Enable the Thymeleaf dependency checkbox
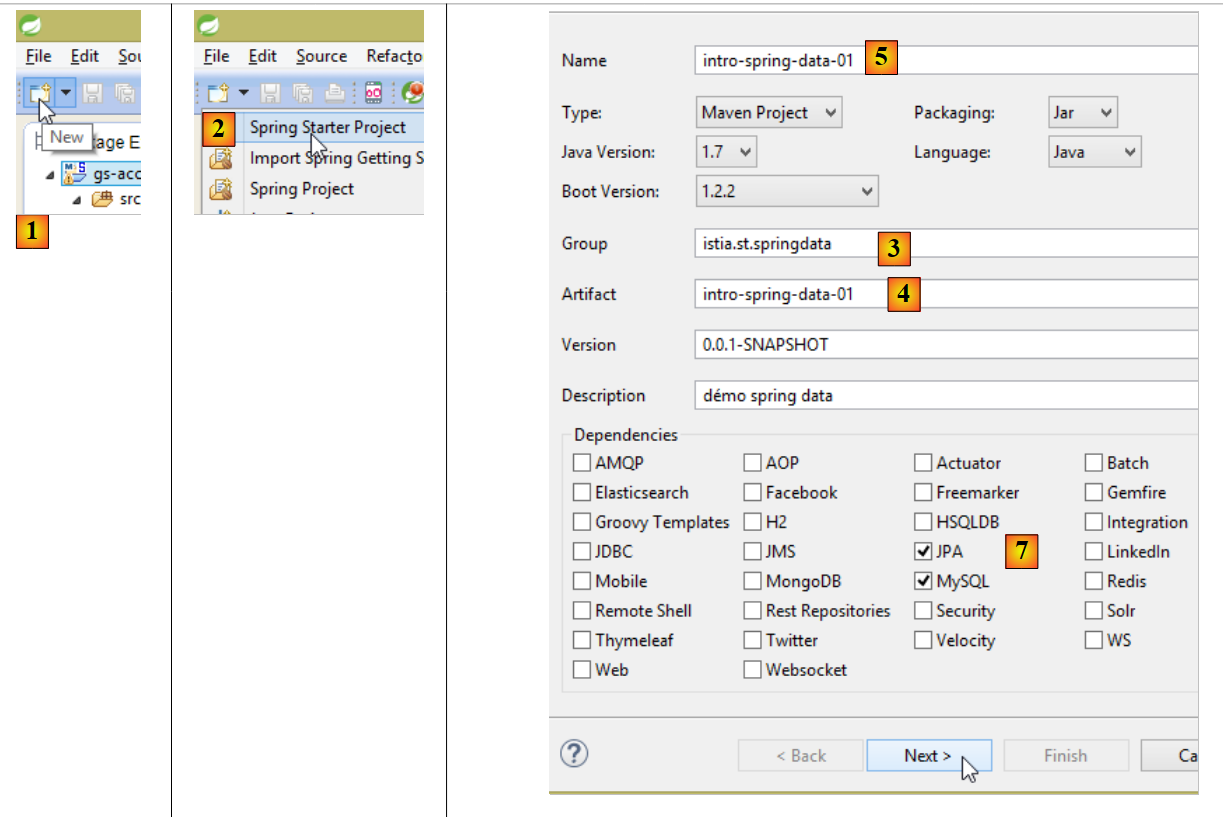The image size is (1223, 817). pyautogui.click(x=582, y=640)
